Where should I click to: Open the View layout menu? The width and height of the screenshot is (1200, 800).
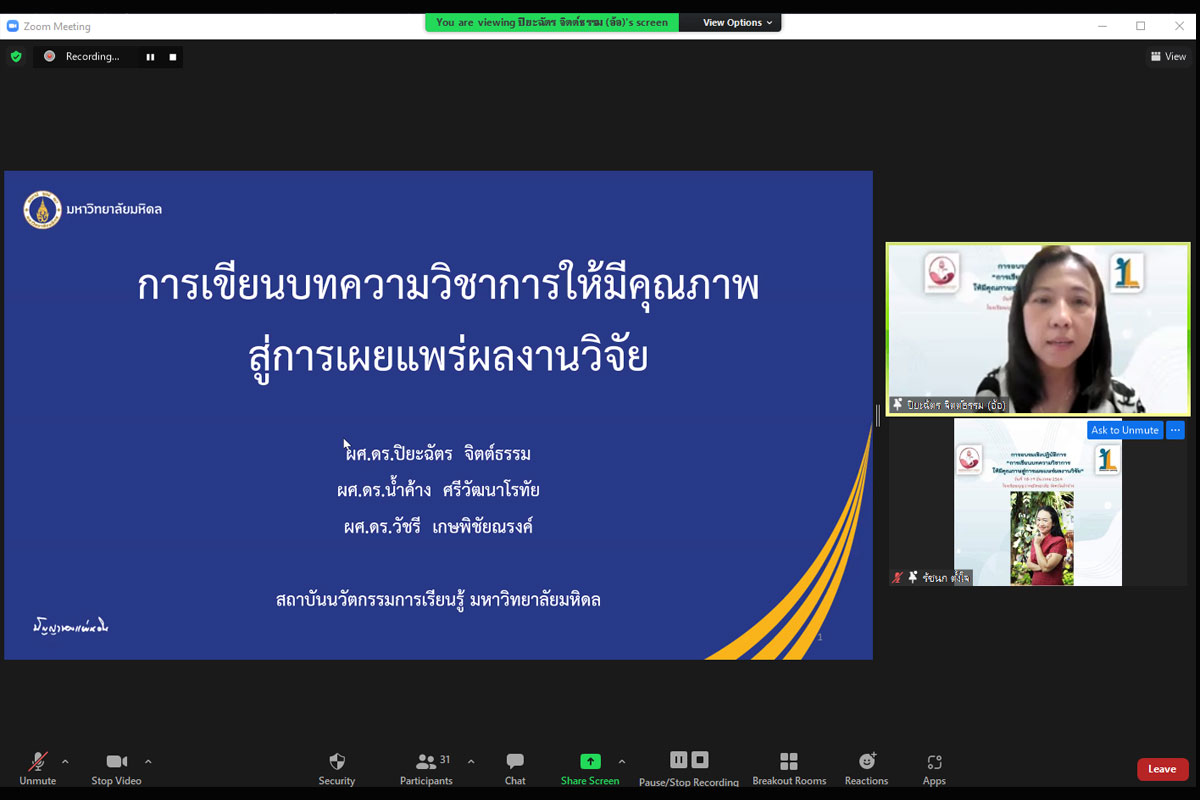(1168, 57)
